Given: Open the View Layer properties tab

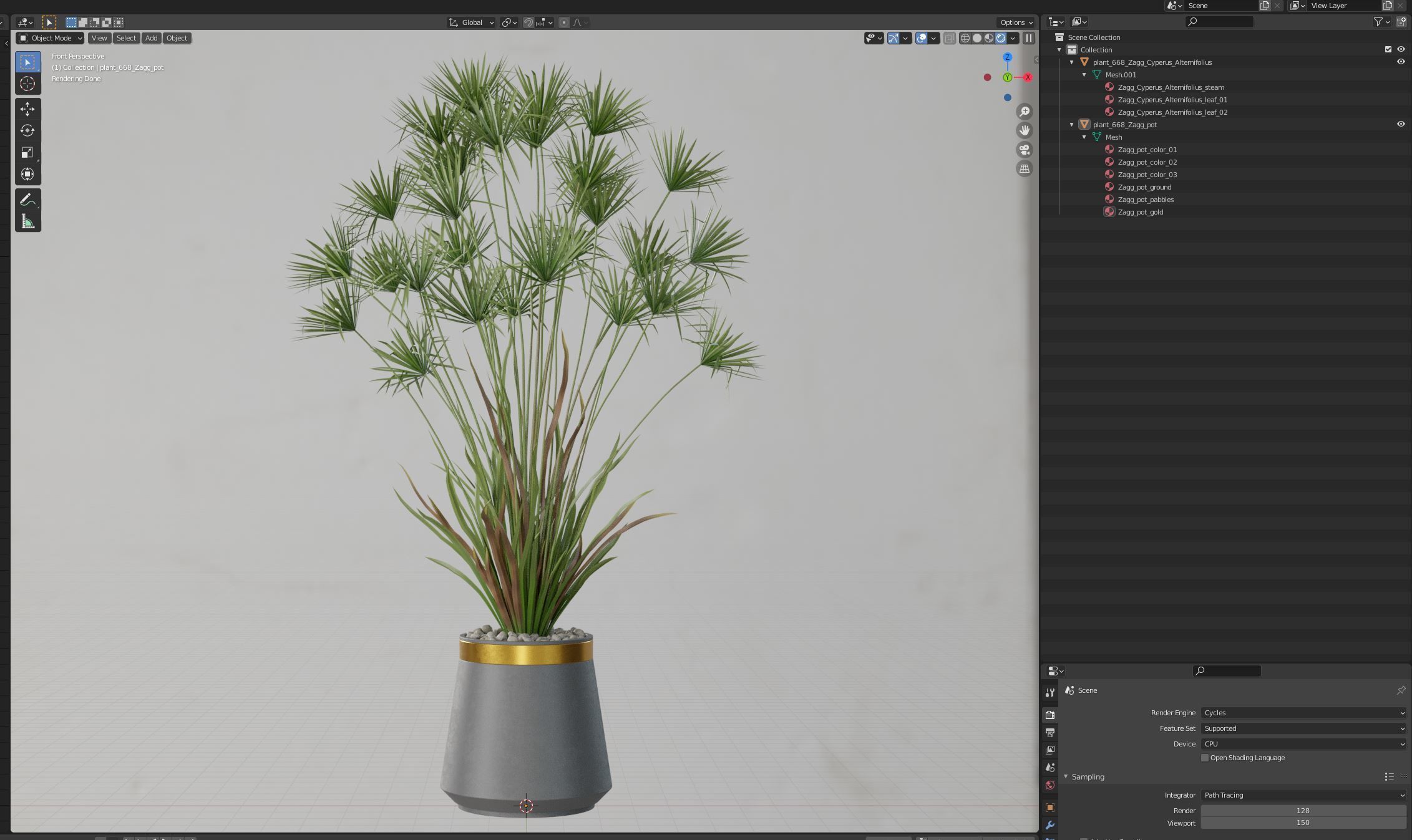Looking at the screenshot, I should click(1050, 750).
